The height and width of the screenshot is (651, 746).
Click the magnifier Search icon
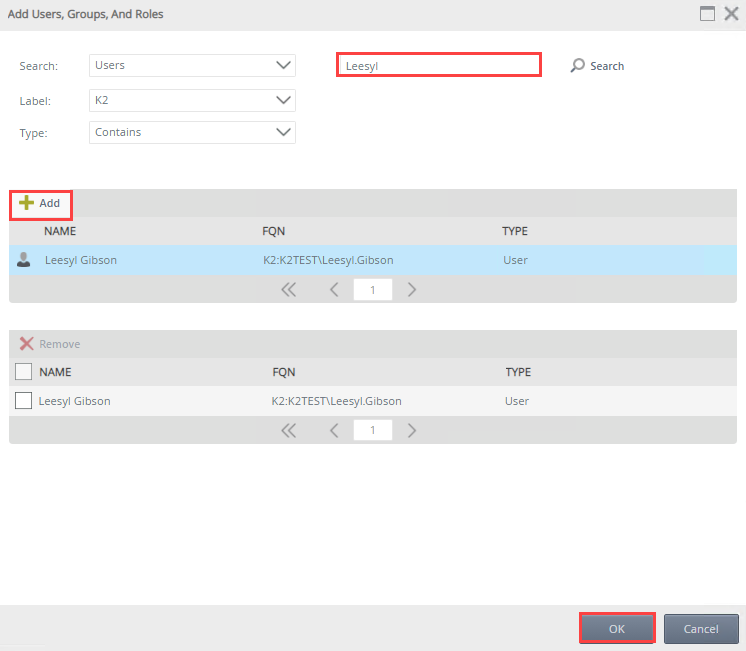pos(577,66)
